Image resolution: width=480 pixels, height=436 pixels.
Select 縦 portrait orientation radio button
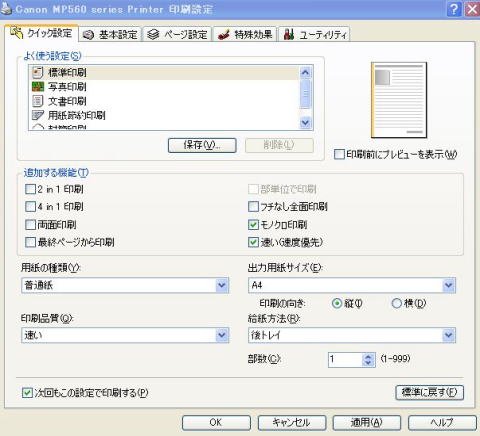[337, 303]
